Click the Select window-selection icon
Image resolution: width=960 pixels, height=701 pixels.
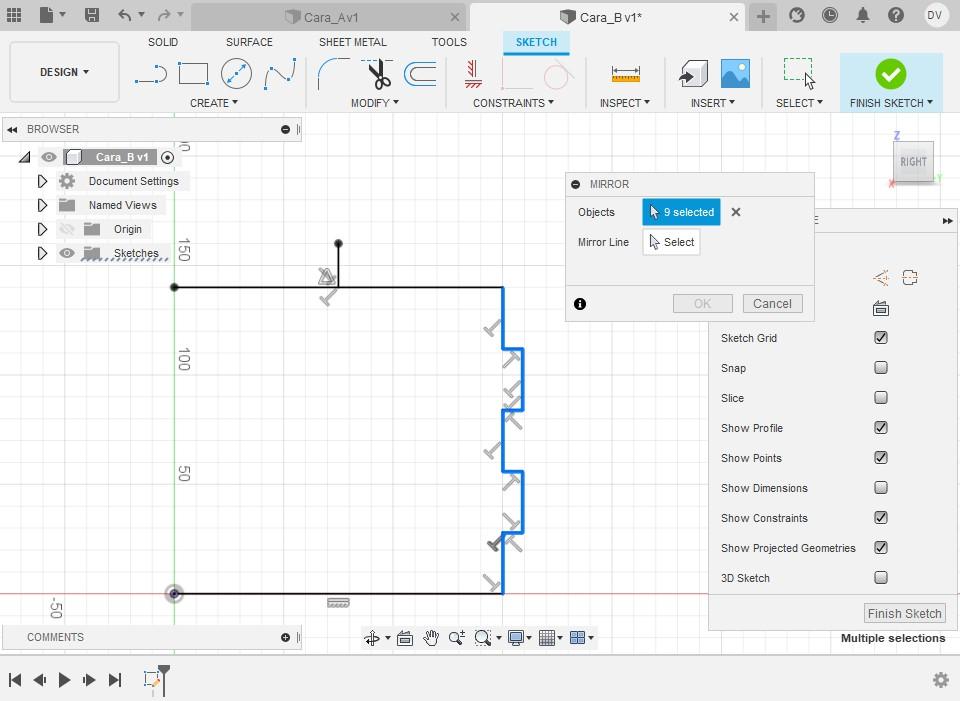800,74
